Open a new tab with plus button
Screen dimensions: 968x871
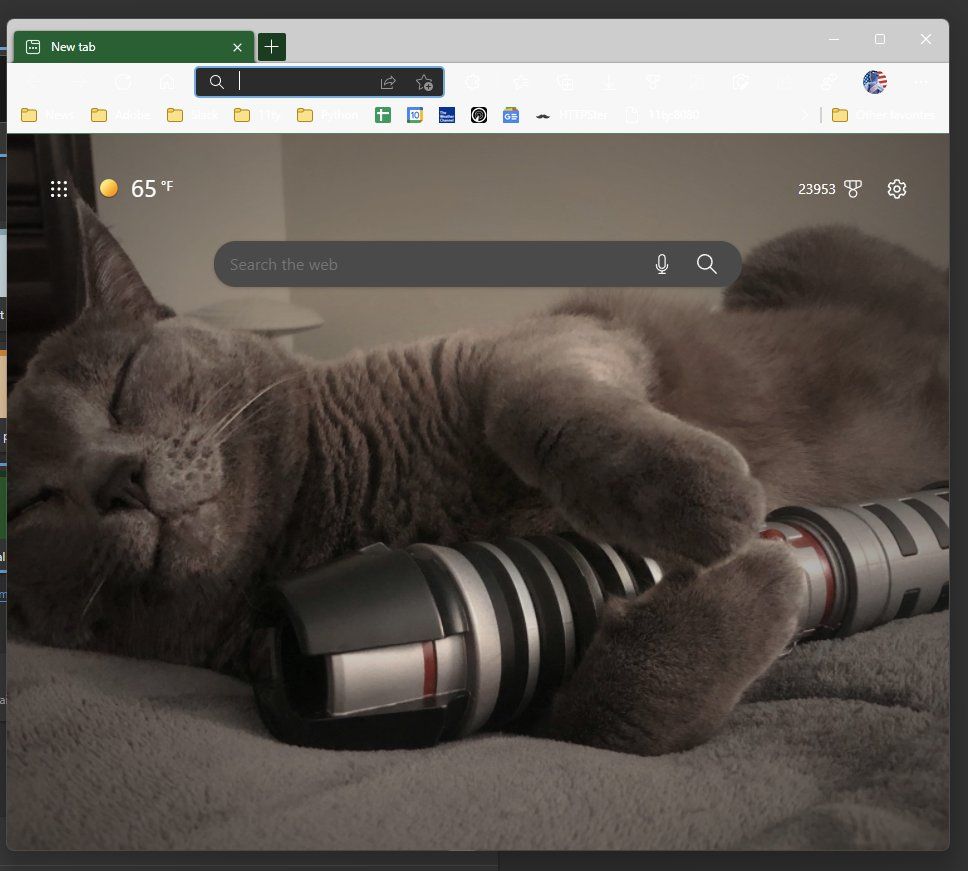click(271, 47)
